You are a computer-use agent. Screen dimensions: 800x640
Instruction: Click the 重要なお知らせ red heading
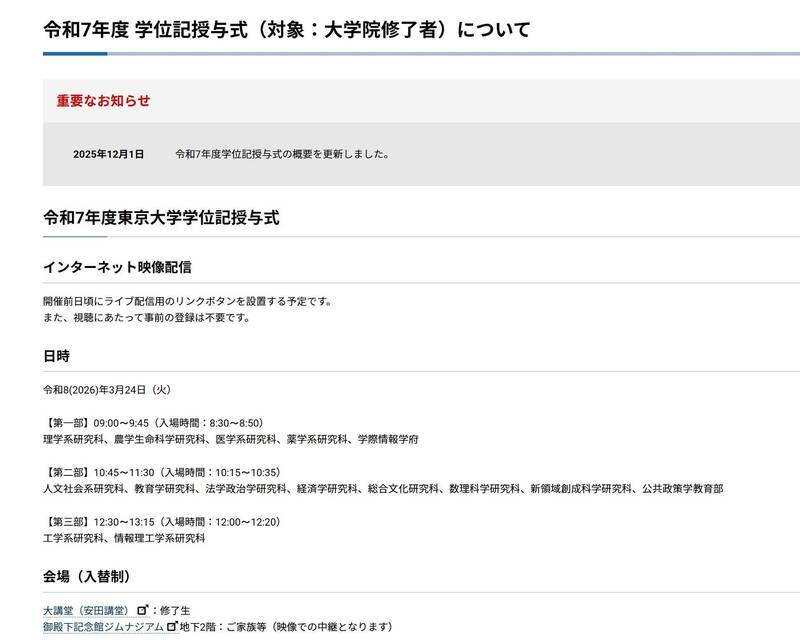click(x=103, y=101)
